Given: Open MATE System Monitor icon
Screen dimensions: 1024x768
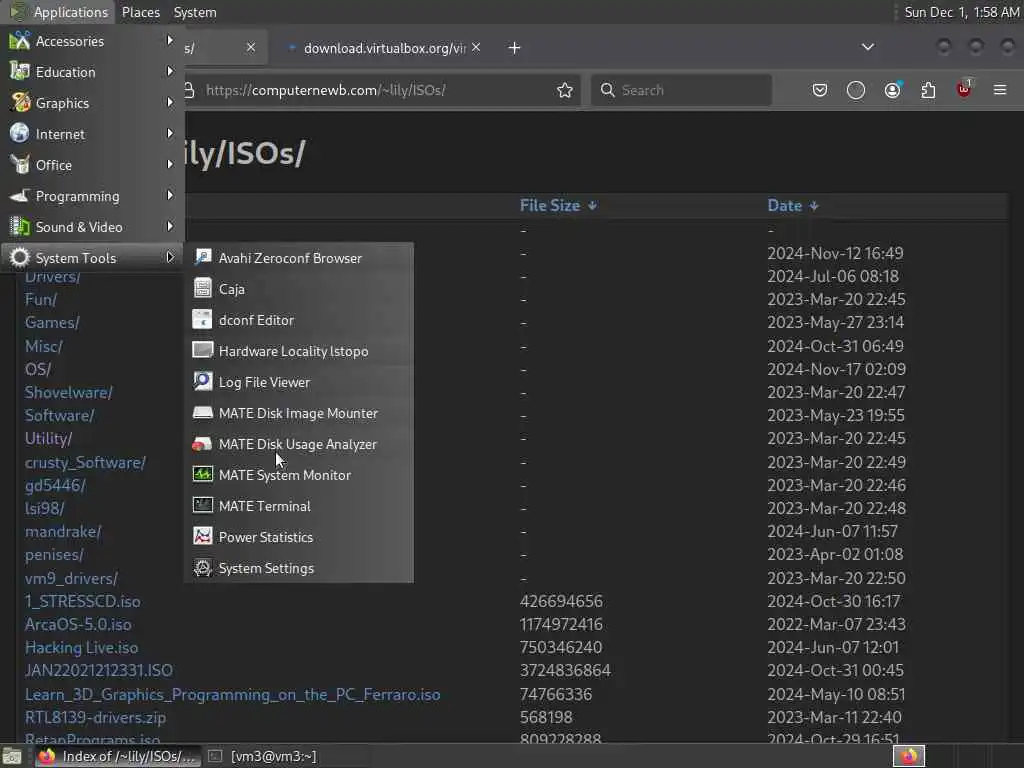Looking at the screenshot, I should pos(202,474).
